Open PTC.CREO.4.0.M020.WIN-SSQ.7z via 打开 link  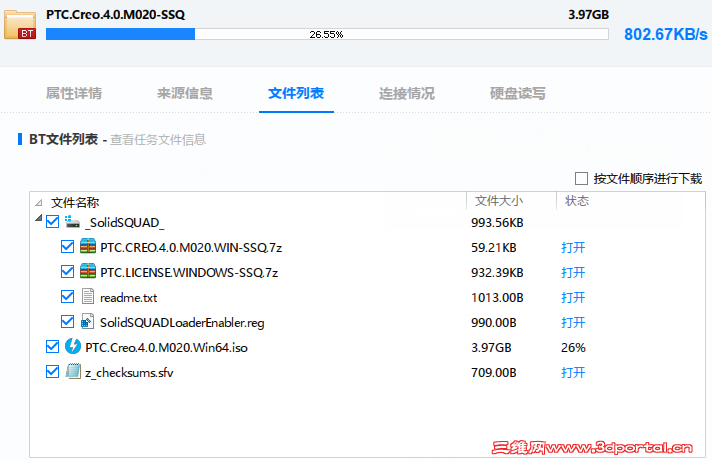coord(573,248)
